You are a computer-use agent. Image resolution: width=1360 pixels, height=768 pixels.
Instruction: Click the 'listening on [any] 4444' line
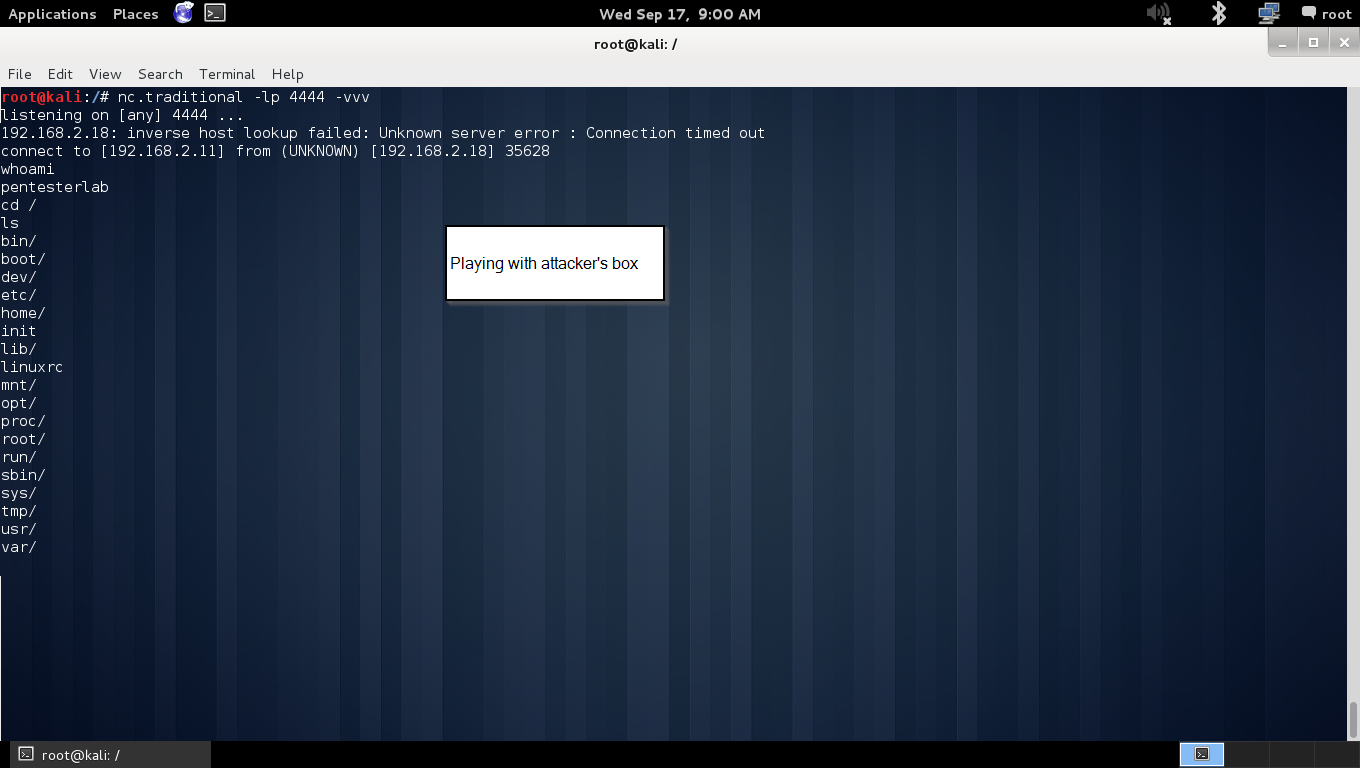point(122,115)
